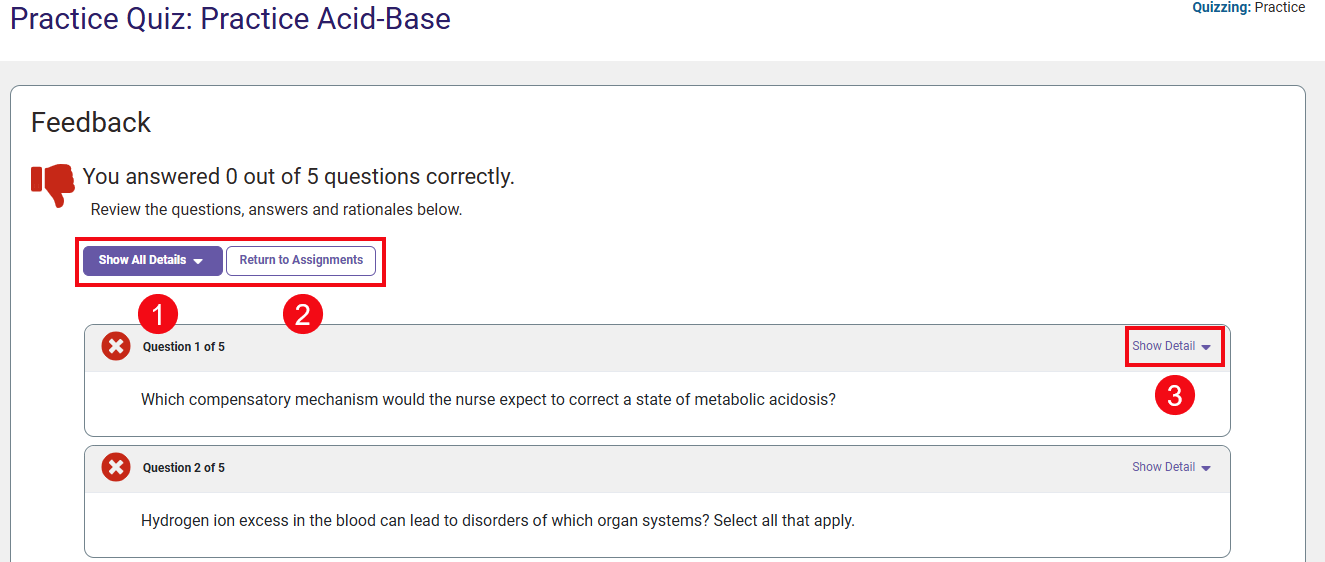Viewport: 1325px width, 562px height.
Task: Click the red X icon for Question 1
Action: tap(116, 347)
